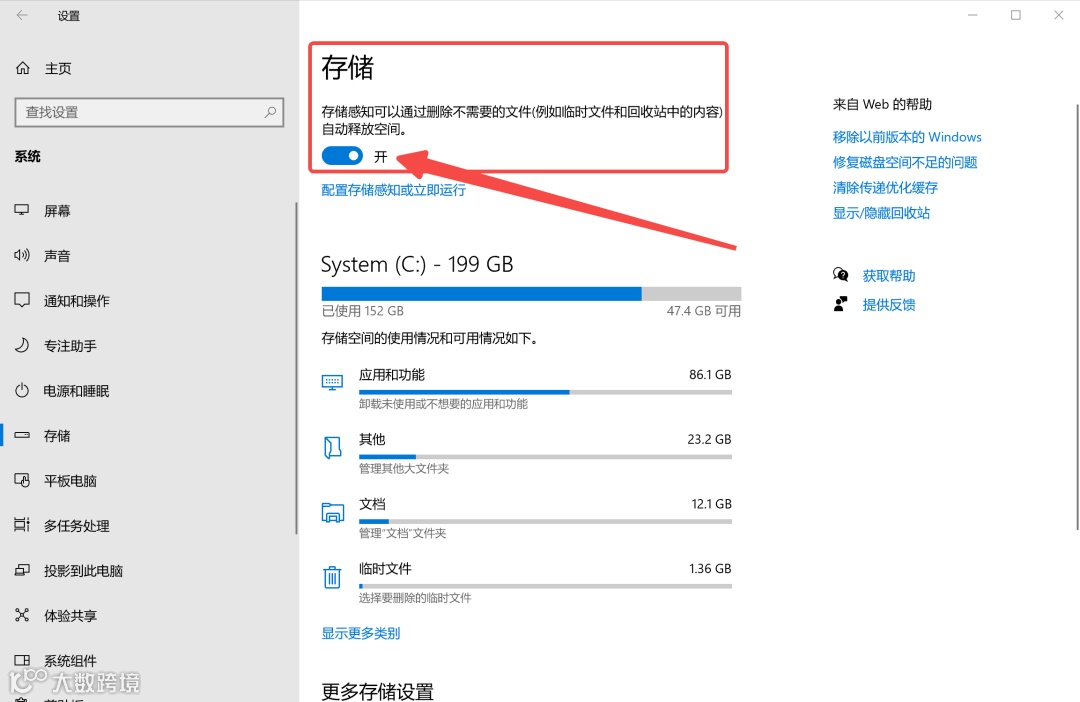Click the 1.36 GB temporary files size
The width and height of the screenshot is (1080, 702).
pos(709,569)
